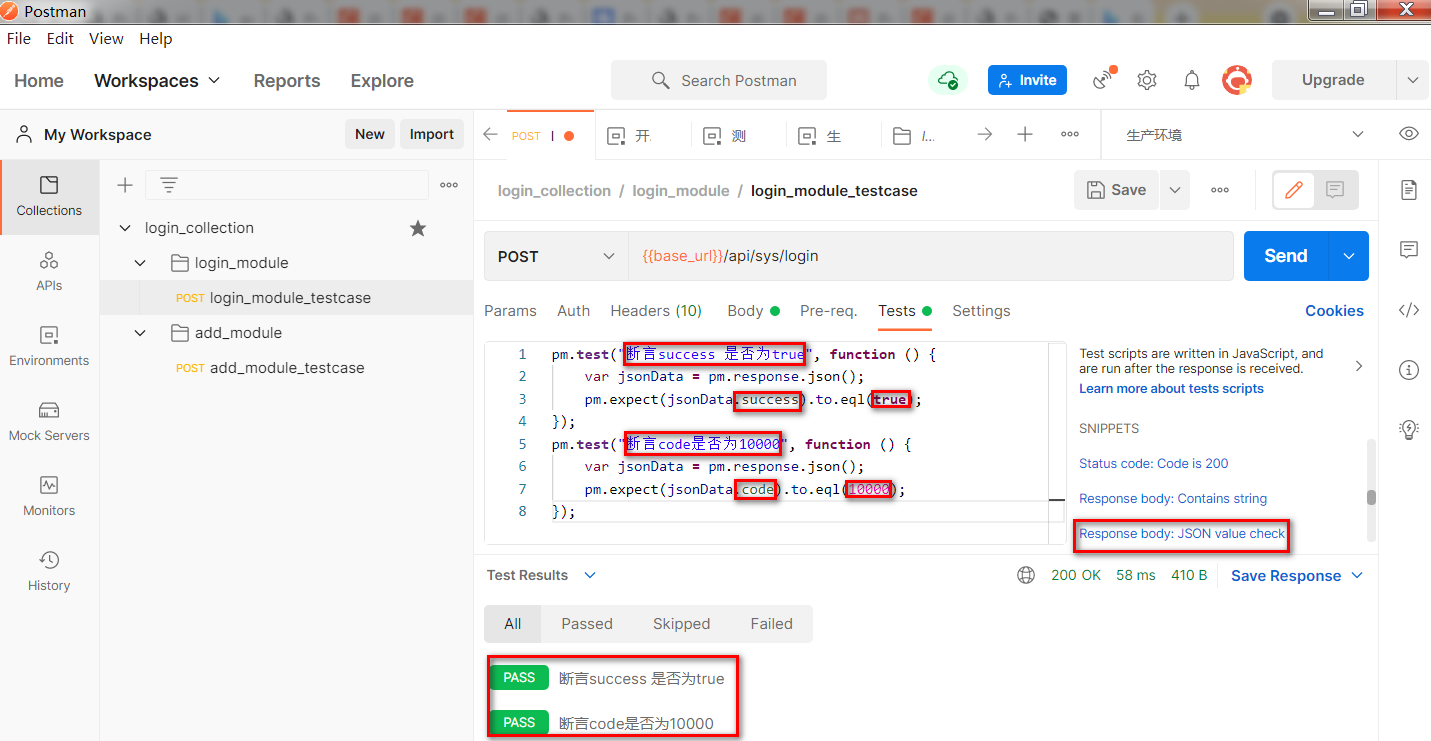Collapse the login_module folder
This screenshot has width=1431, height=741.
[x=141, y=263]
